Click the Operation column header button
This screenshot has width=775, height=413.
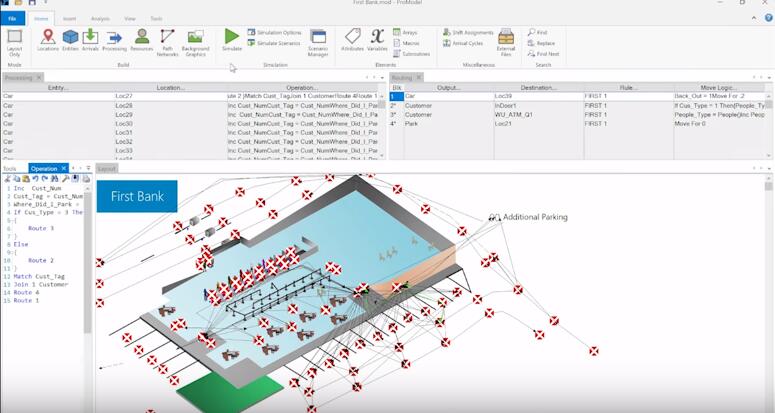(302, 87)
